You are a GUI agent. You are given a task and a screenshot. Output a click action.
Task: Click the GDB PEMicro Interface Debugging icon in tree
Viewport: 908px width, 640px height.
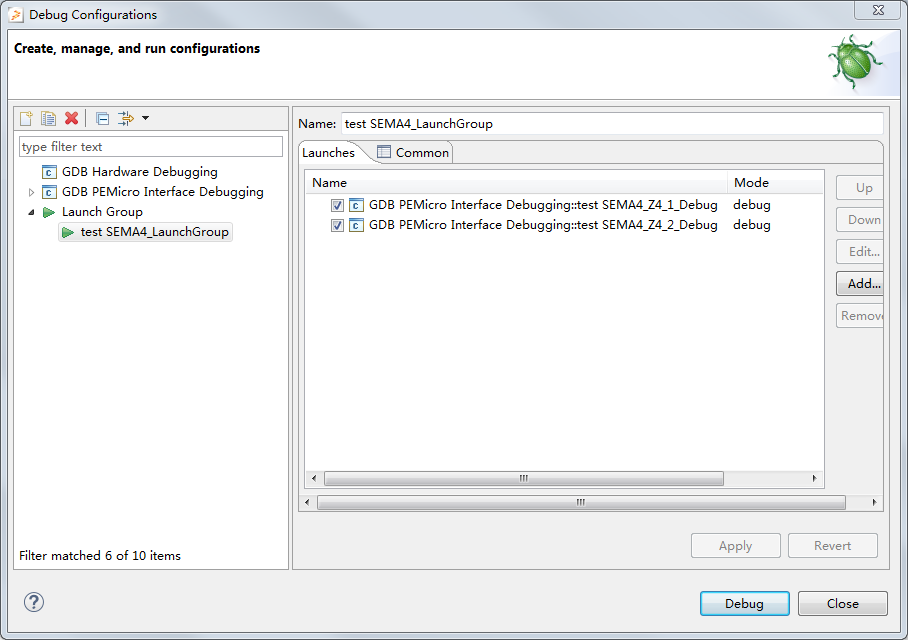coord(49,192)
